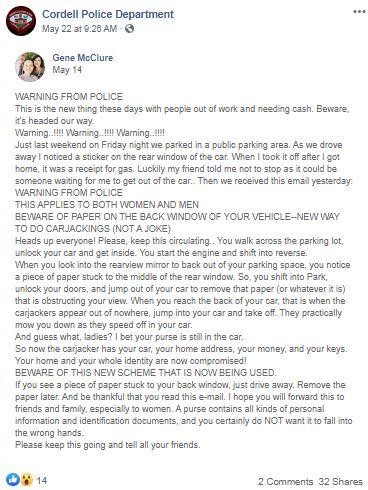
Task: Open the post options three-dot menu
Action: coord(359,12)
